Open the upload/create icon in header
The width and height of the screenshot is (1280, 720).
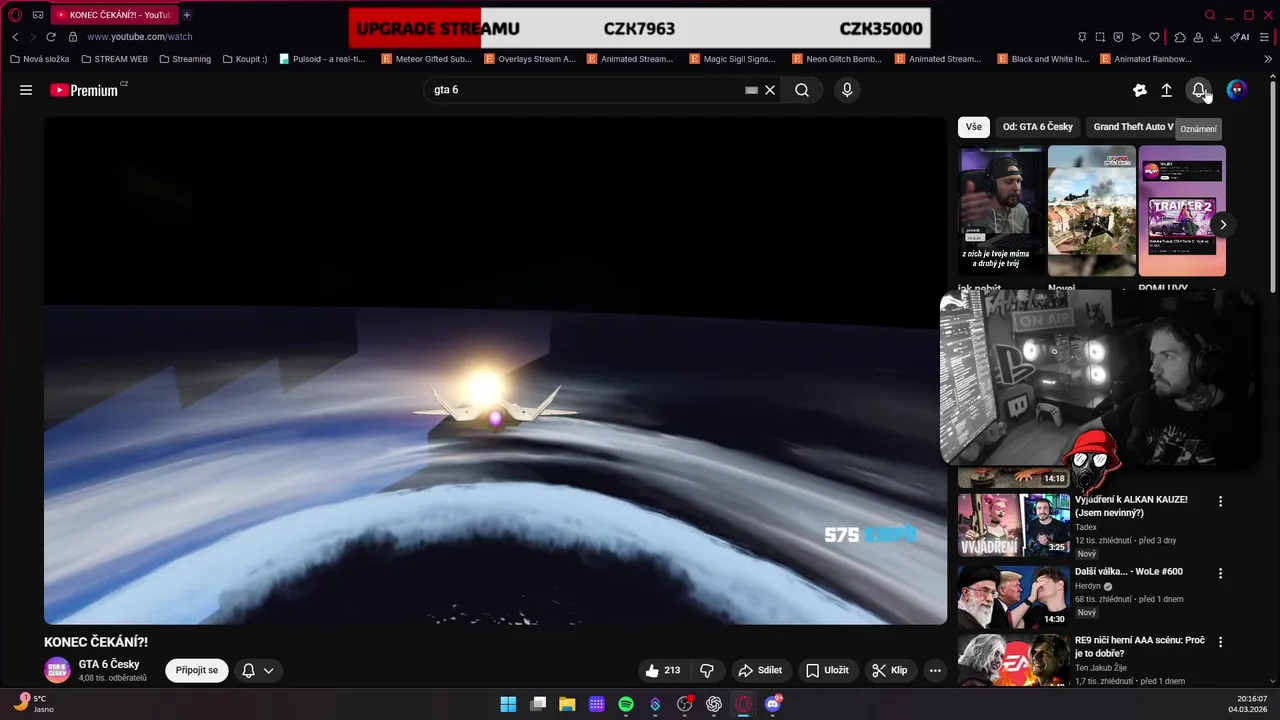tap(1166, 90)
